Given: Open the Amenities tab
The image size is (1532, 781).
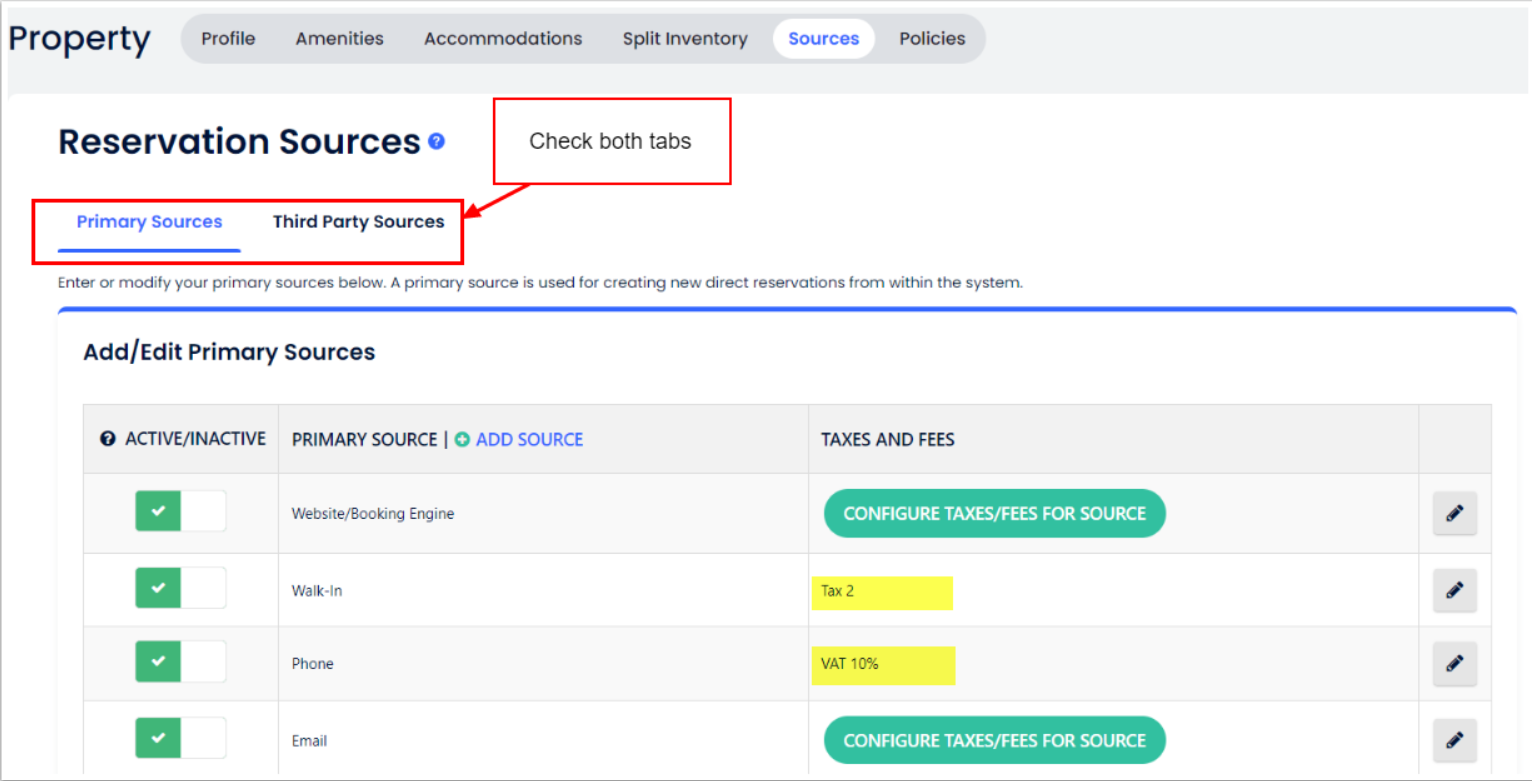Looking at the screenshot, I should tap(339, 39).
